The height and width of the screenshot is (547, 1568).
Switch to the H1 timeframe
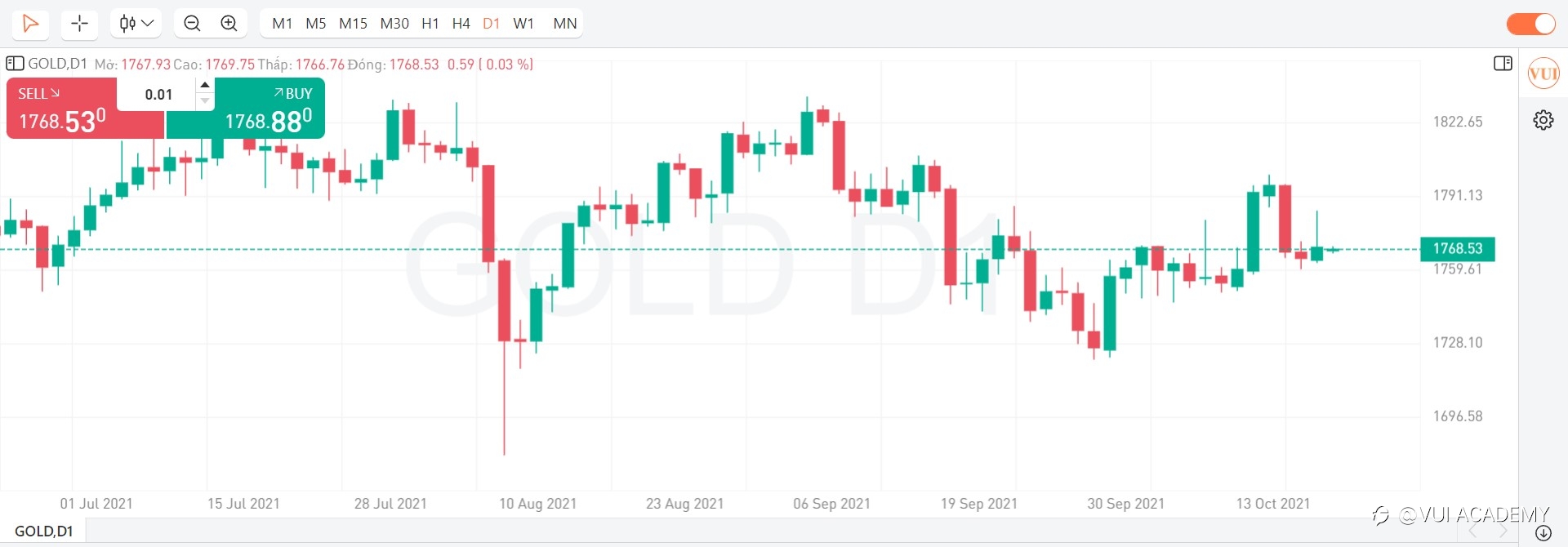[x=430, y=24]
